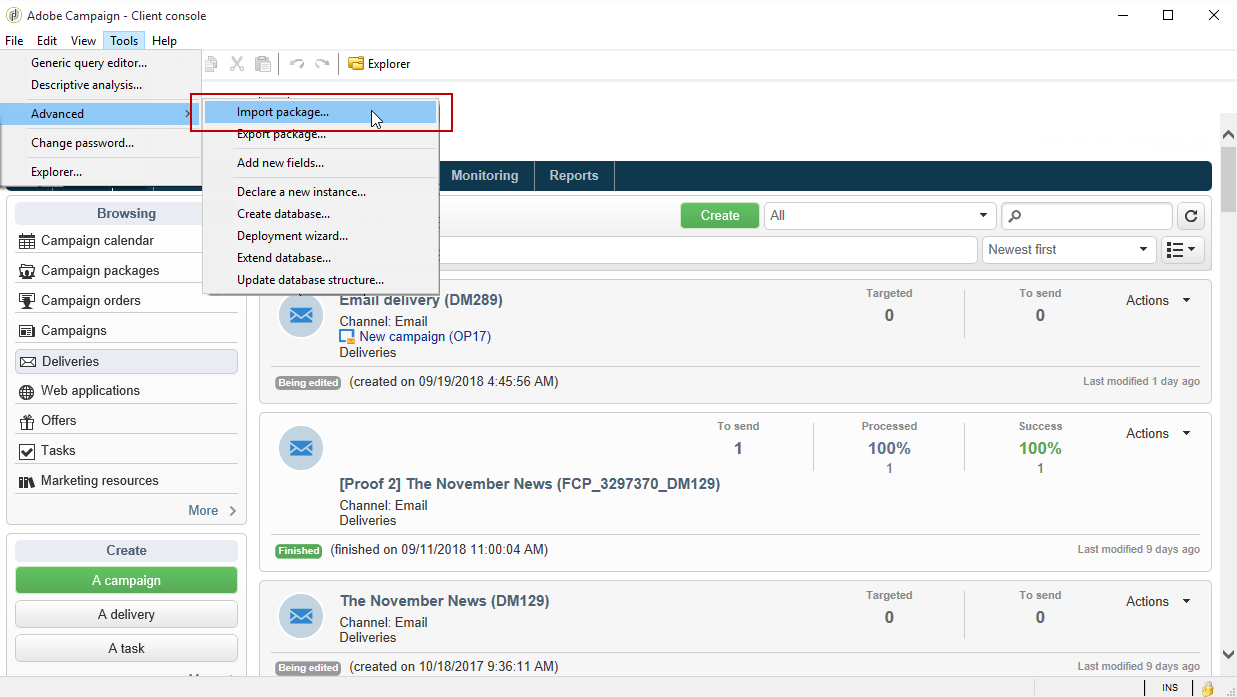
Task: Open the Newest first sort dropdown
Action: click(1069, 250)
